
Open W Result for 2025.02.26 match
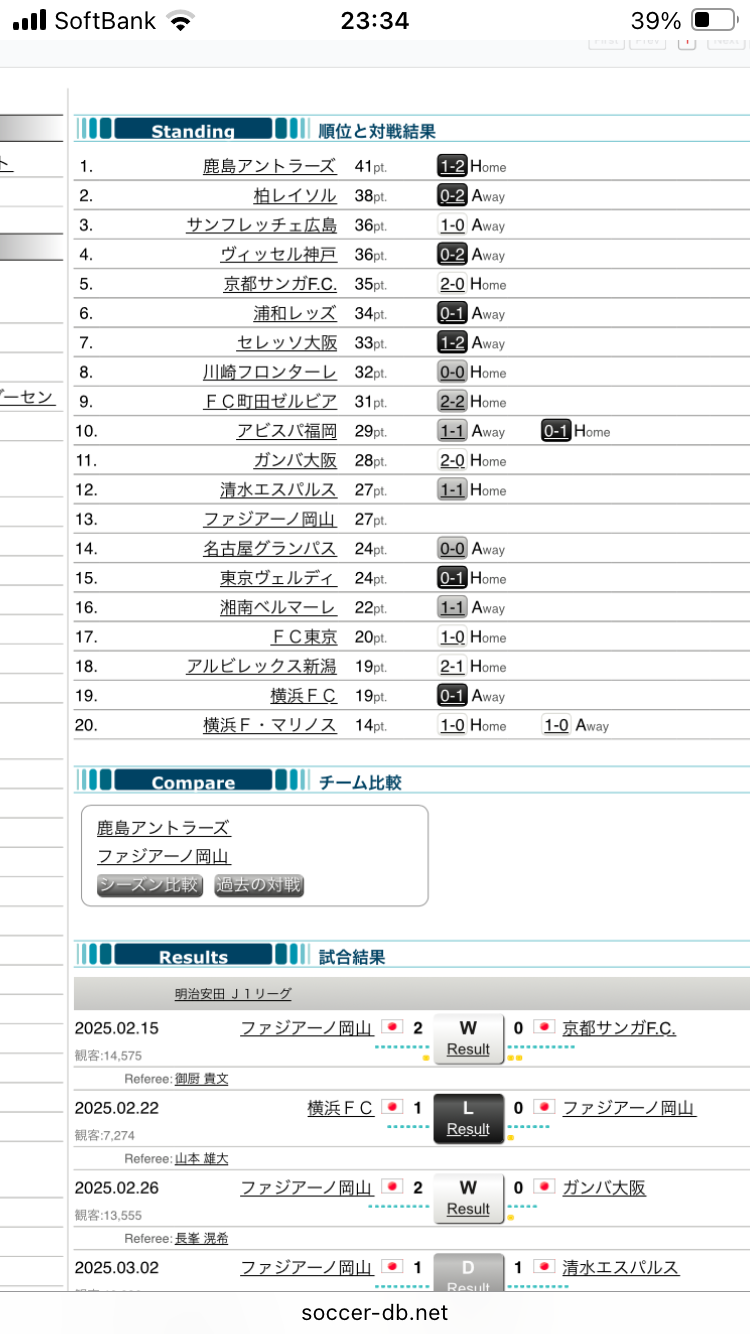coord(468,1198)
